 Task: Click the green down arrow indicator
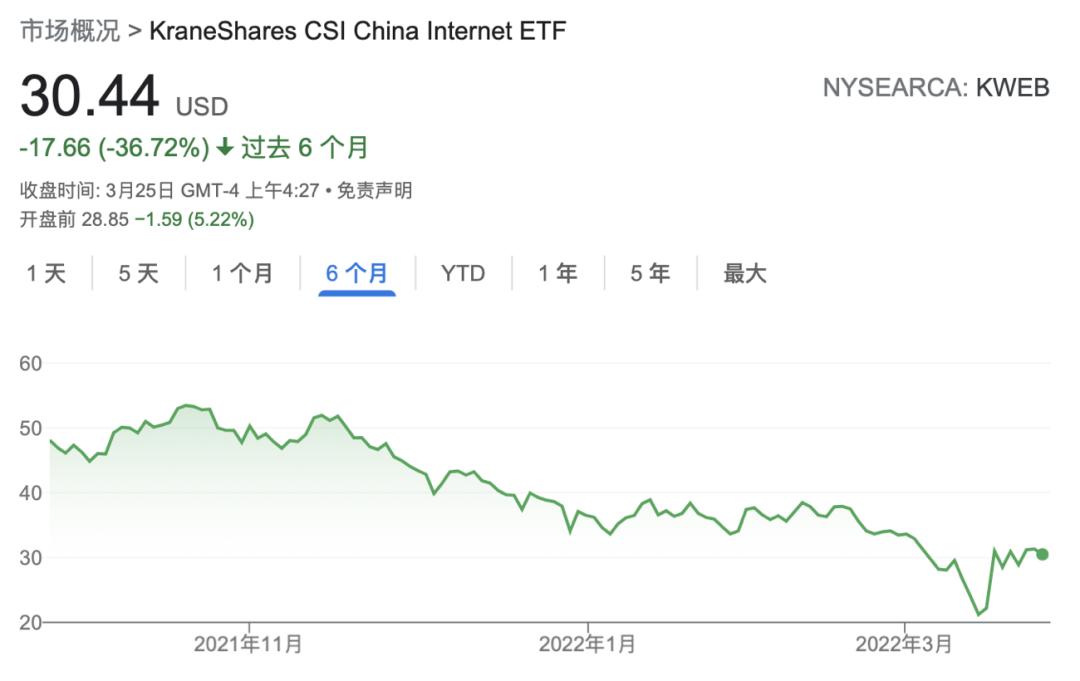225,148
